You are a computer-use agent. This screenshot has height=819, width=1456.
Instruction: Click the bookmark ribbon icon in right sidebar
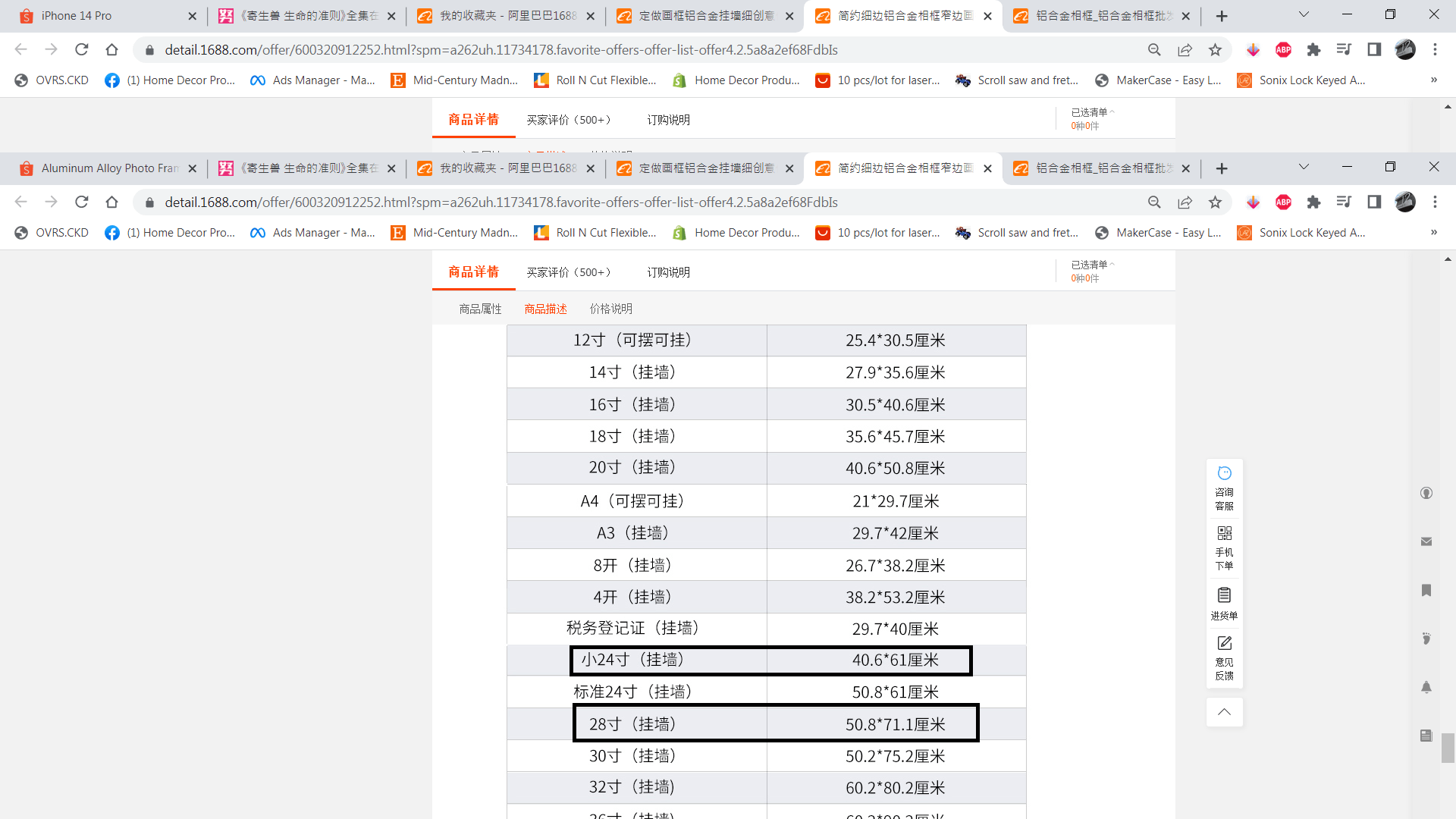(x=1426, y=590)
